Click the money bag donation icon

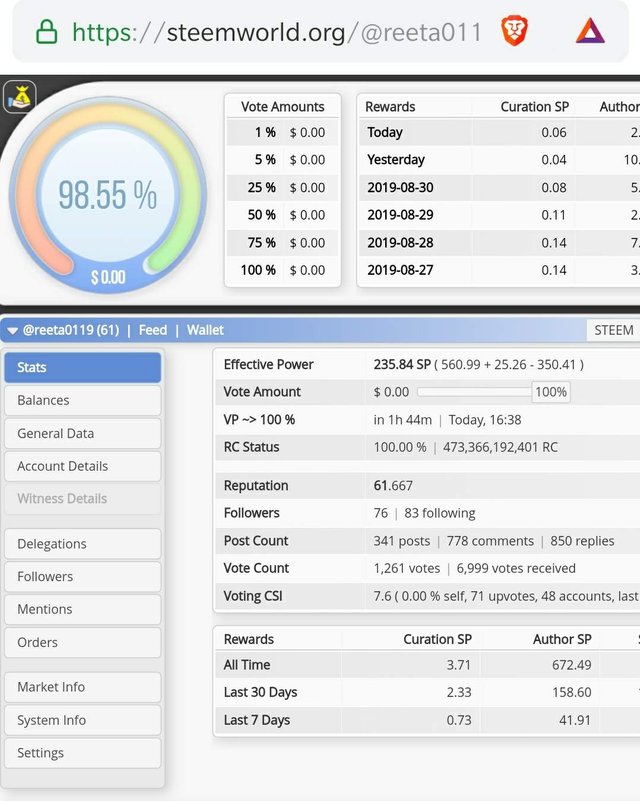[x=20, y=97]
